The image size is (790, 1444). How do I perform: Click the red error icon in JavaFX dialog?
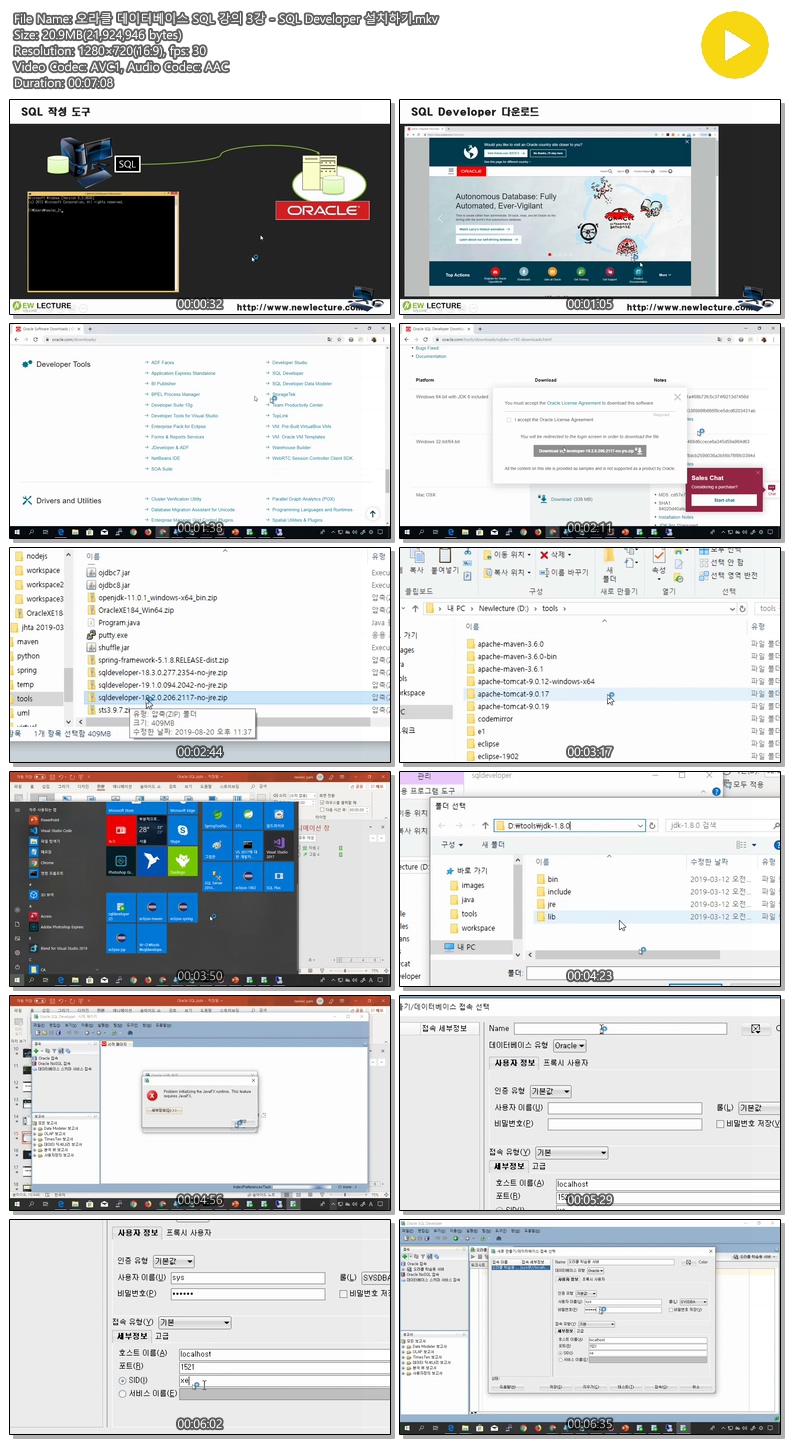point(151,1095)
